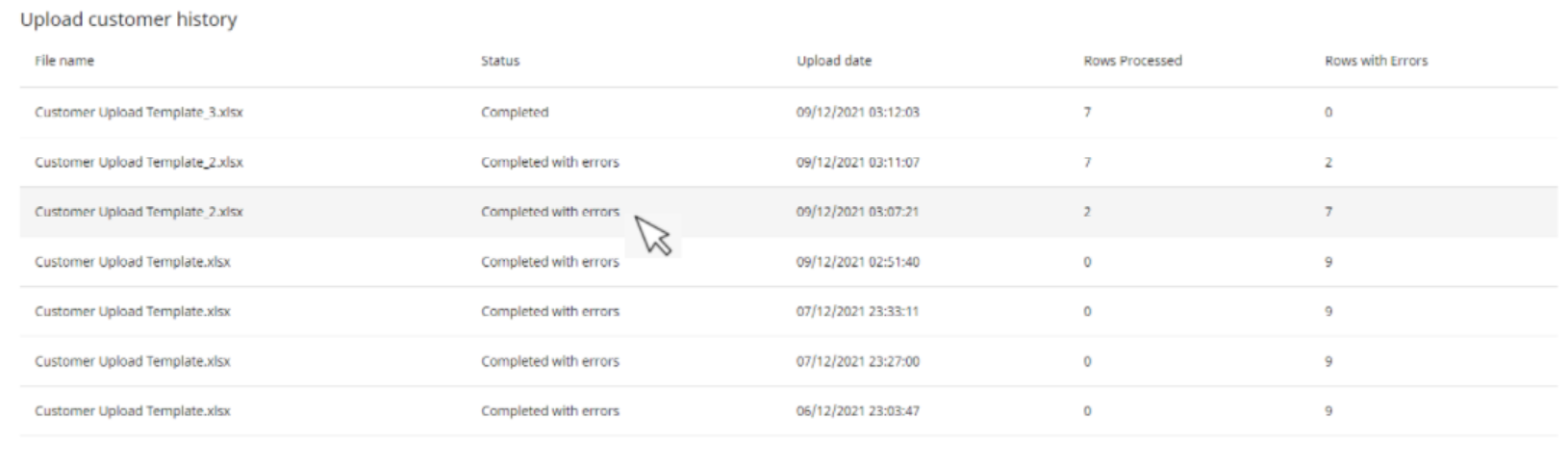Image resolution: width=1568 pixels, height=468 pixels.
Task: Click the Customer Upload Template.xlsx name in the last row
Action: coord(133,411)
